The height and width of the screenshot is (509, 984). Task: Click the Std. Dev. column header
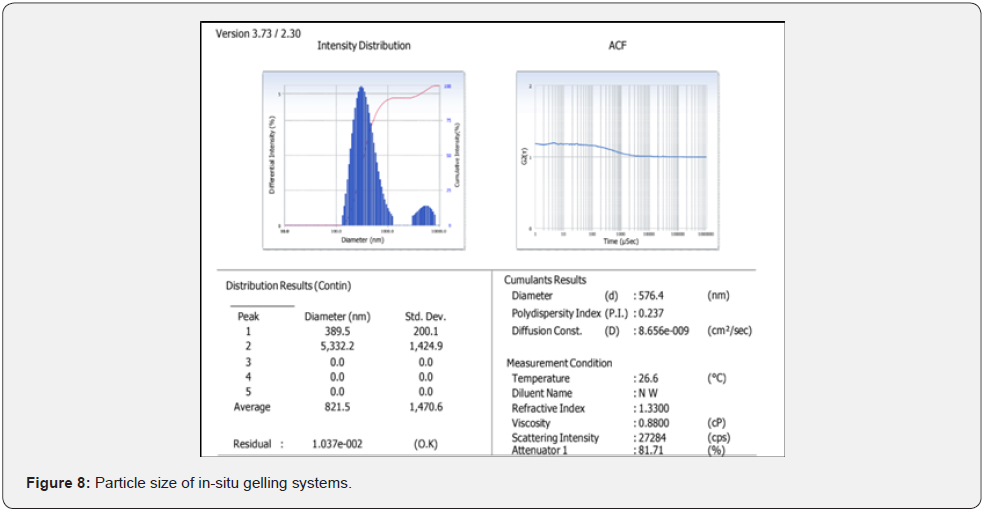coord(425,316)
